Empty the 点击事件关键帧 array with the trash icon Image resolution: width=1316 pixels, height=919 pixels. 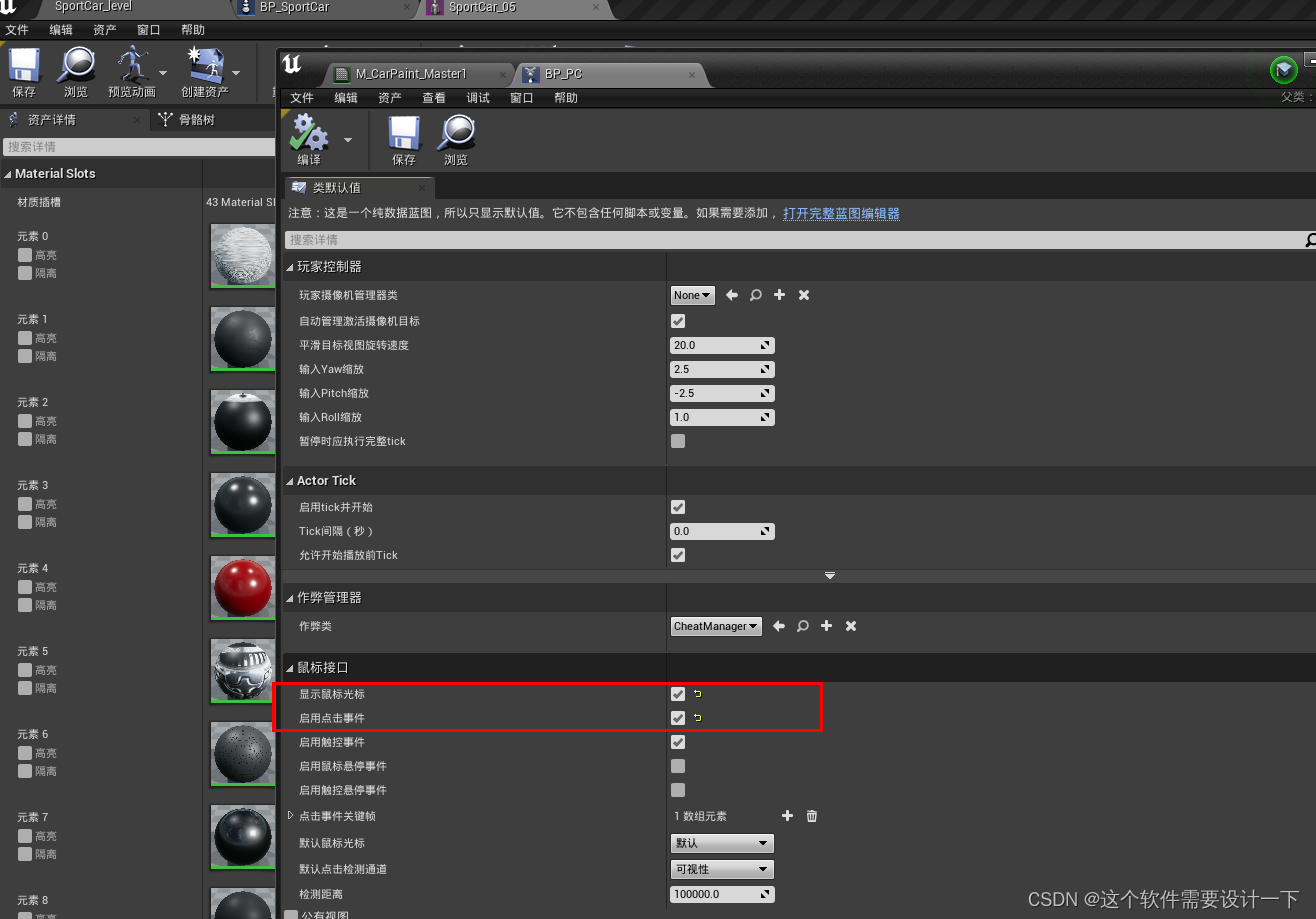[x=812, y=816]
